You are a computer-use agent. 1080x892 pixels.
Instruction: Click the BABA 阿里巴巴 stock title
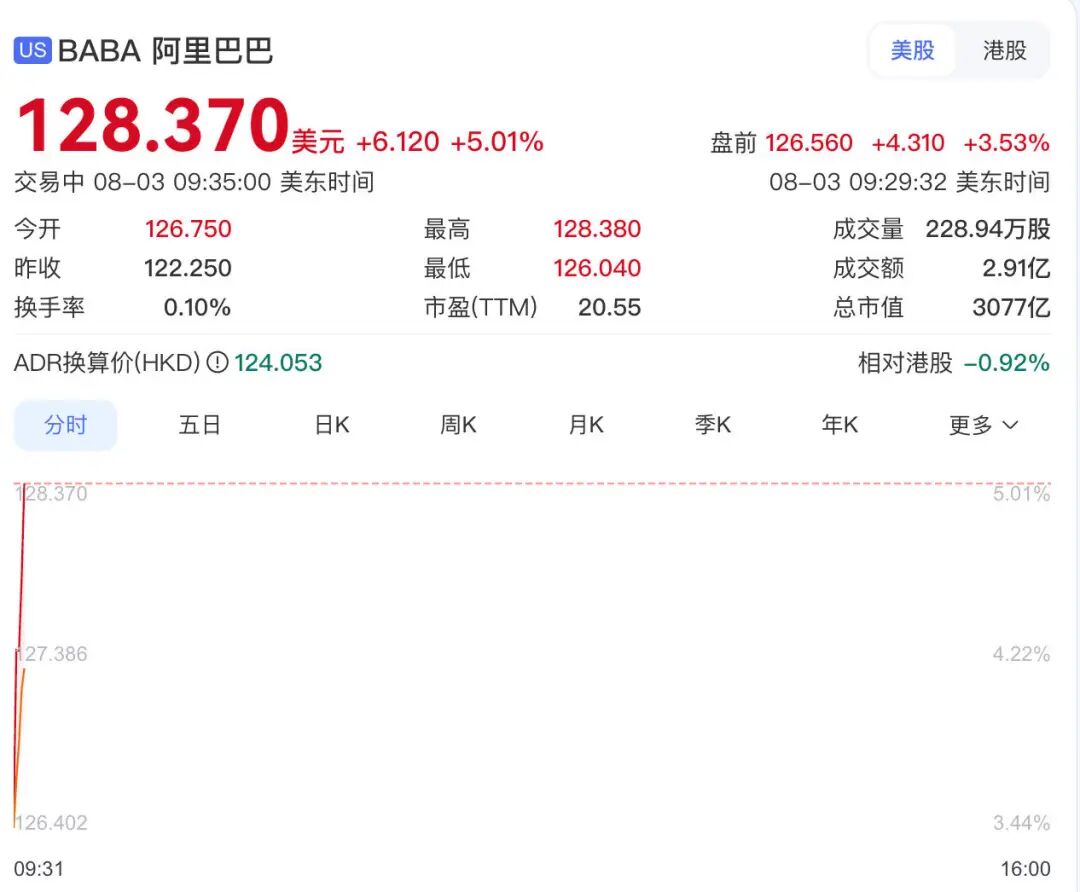[165, 51]
